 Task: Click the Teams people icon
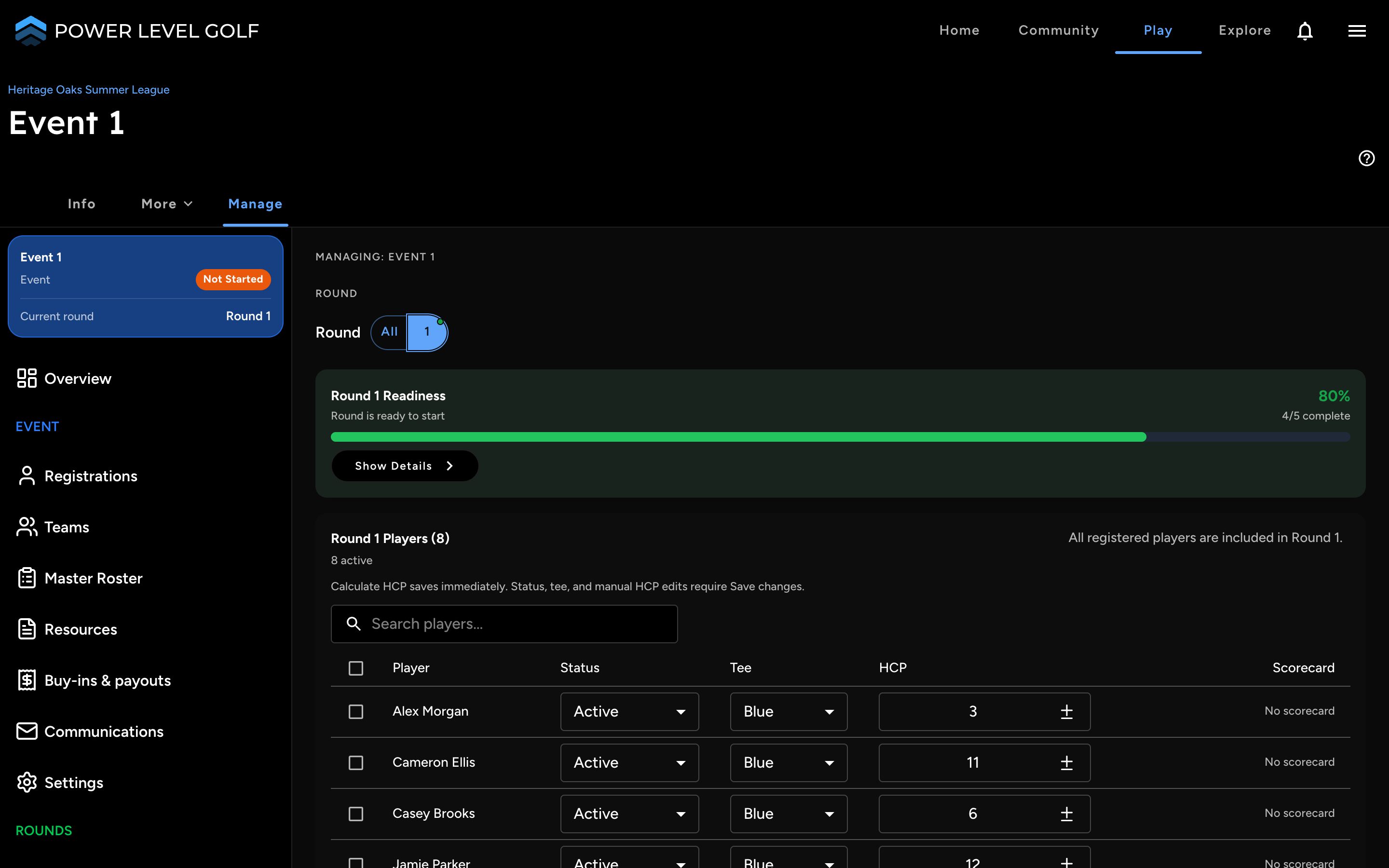[27, 527]
